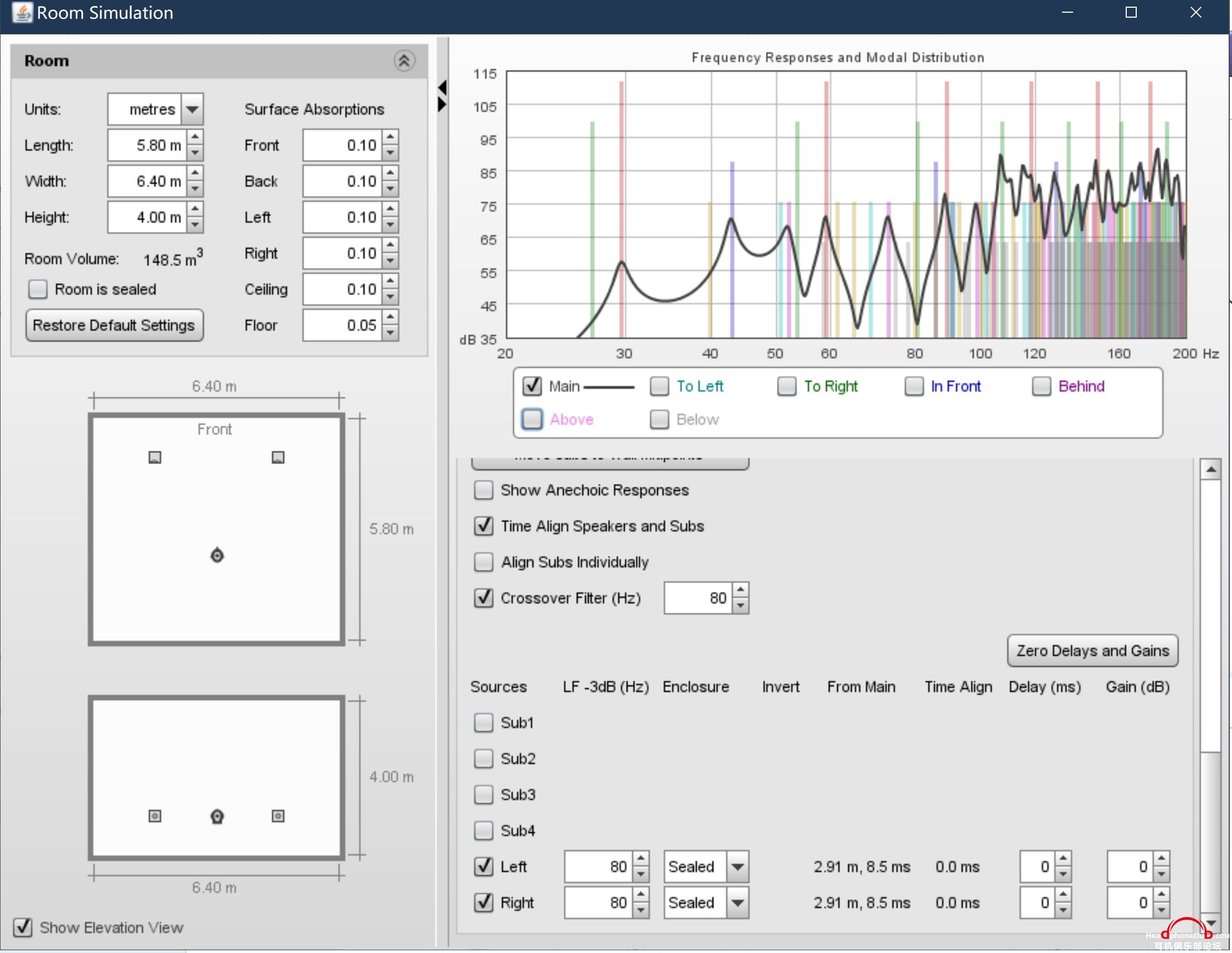Click the settings panel scrollbar down arrow
The height and width of the screenshot is (953, 1232).
(x=1211, y=923)
